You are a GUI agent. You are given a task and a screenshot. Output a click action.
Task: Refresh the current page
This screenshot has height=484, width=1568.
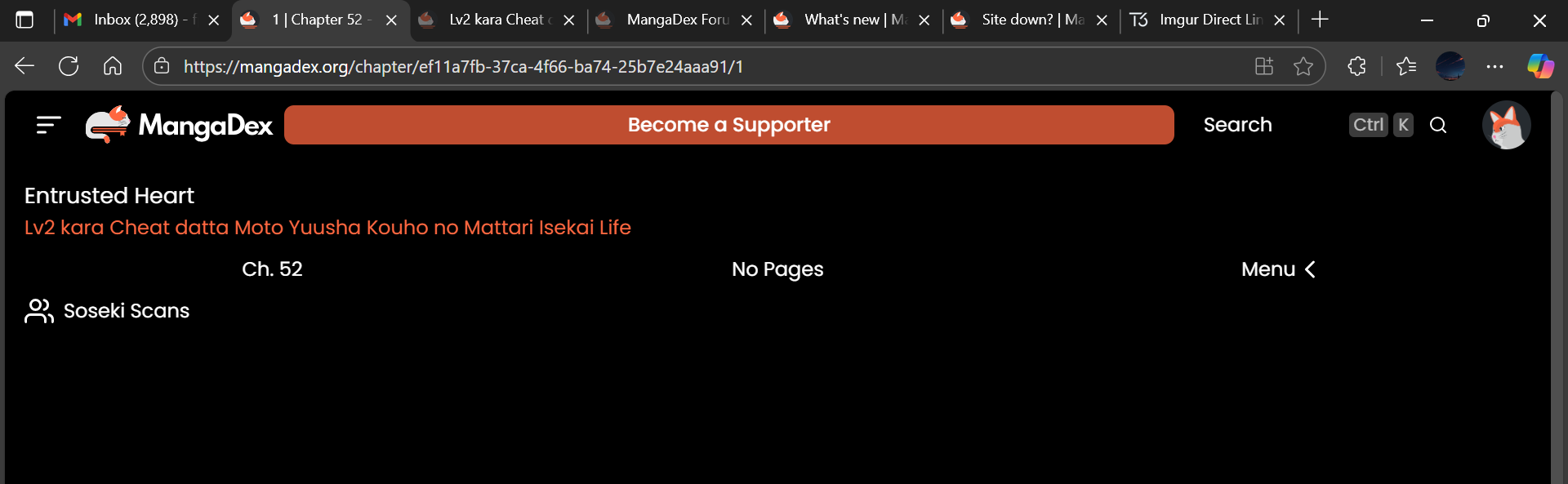(69, 66)
